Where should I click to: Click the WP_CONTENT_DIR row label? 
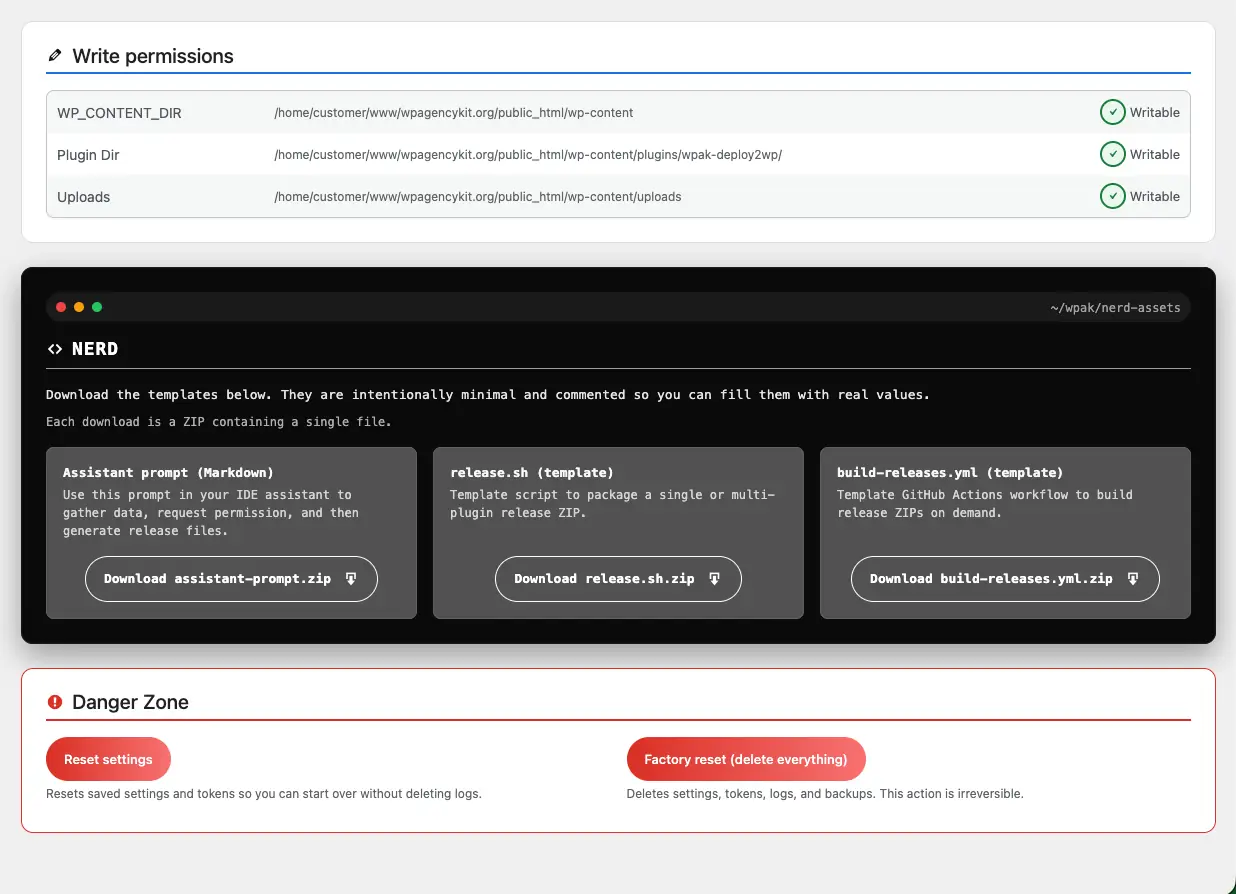point(119,113)
